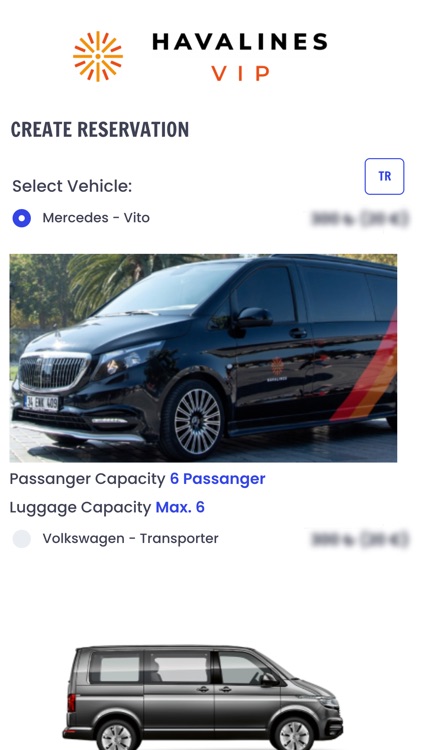Click the Volkswagen - Transporter label

[x=130, y=538]
